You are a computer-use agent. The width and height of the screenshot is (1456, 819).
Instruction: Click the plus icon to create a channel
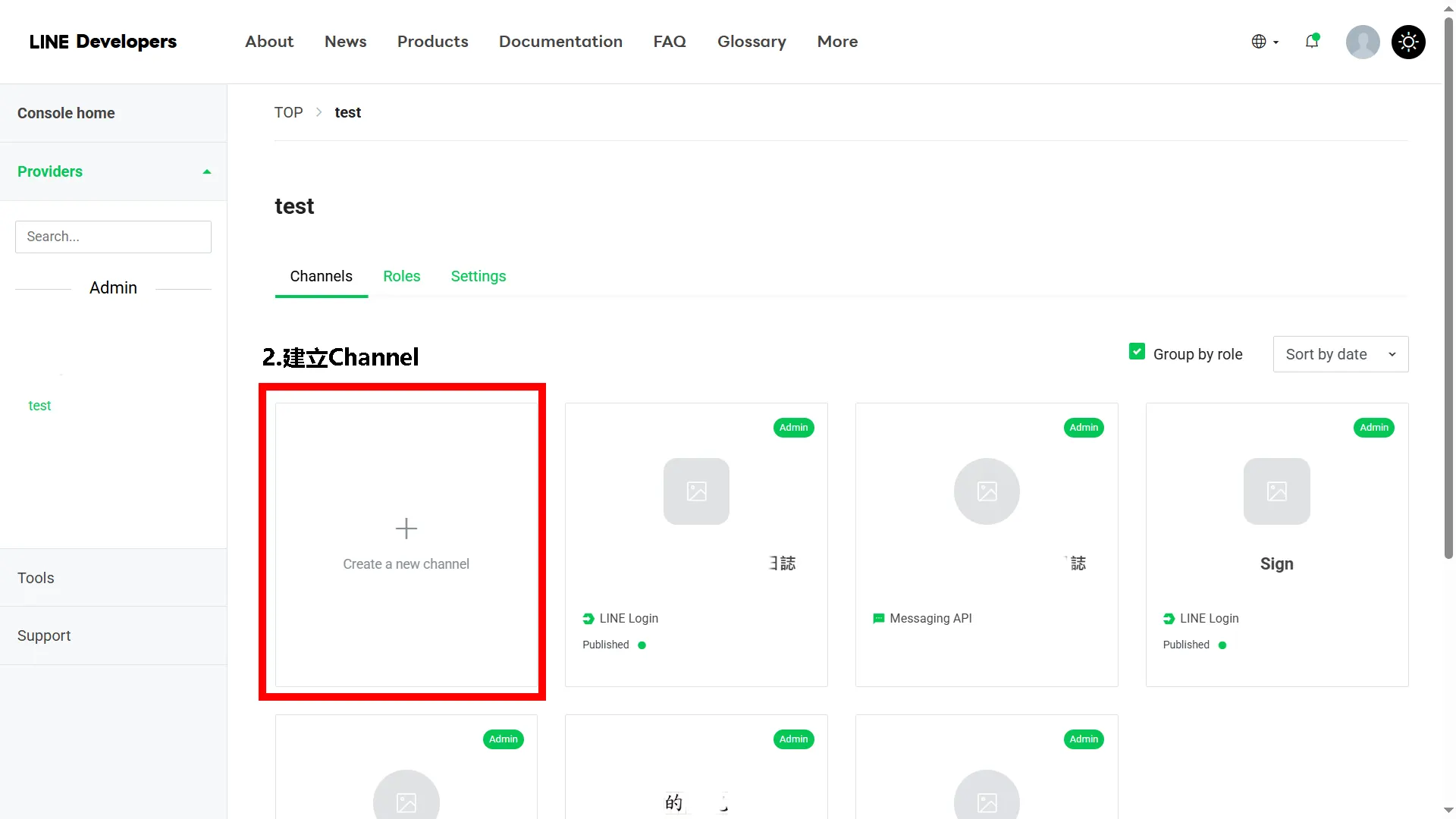(x=406, y=529)
